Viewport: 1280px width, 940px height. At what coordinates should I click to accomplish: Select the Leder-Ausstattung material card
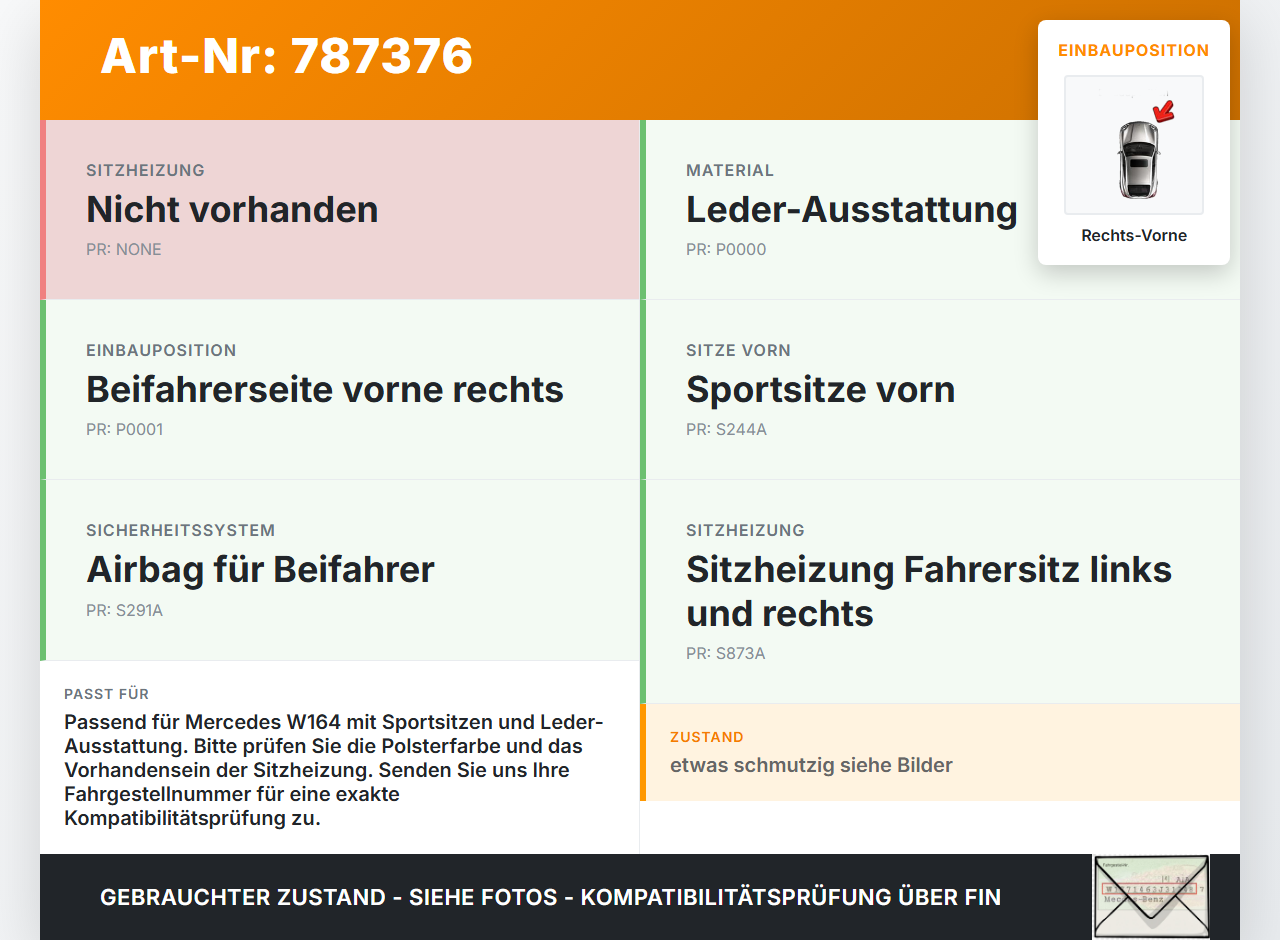tap(940, 210)
